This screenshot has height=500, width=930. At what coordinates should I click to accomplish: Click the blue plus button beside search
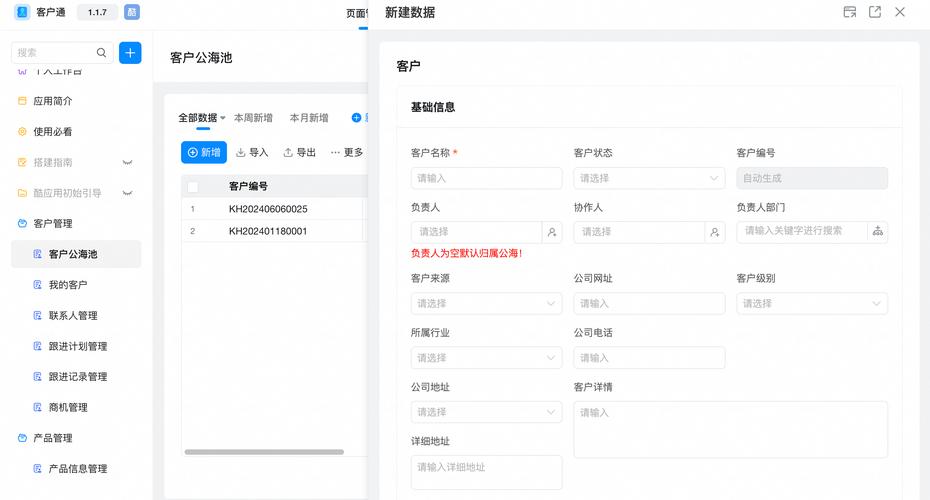(x=130, y=53)
